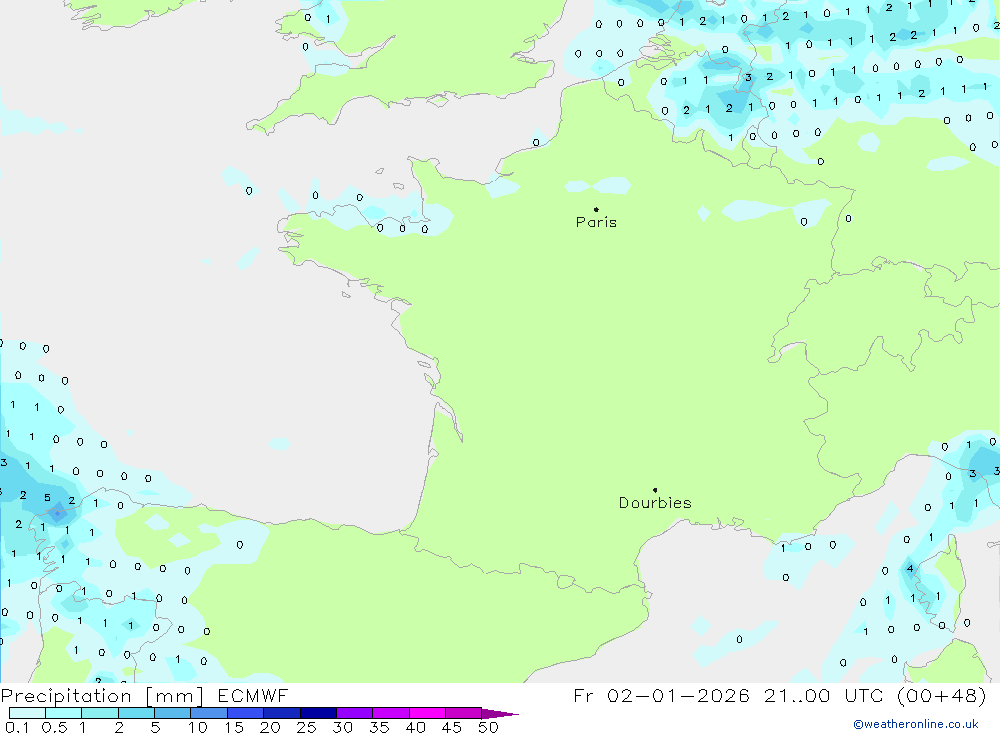Pick the lightest cyan 0.1–0.5 legend swatch
1000x733 pixels.
(27, 713)
